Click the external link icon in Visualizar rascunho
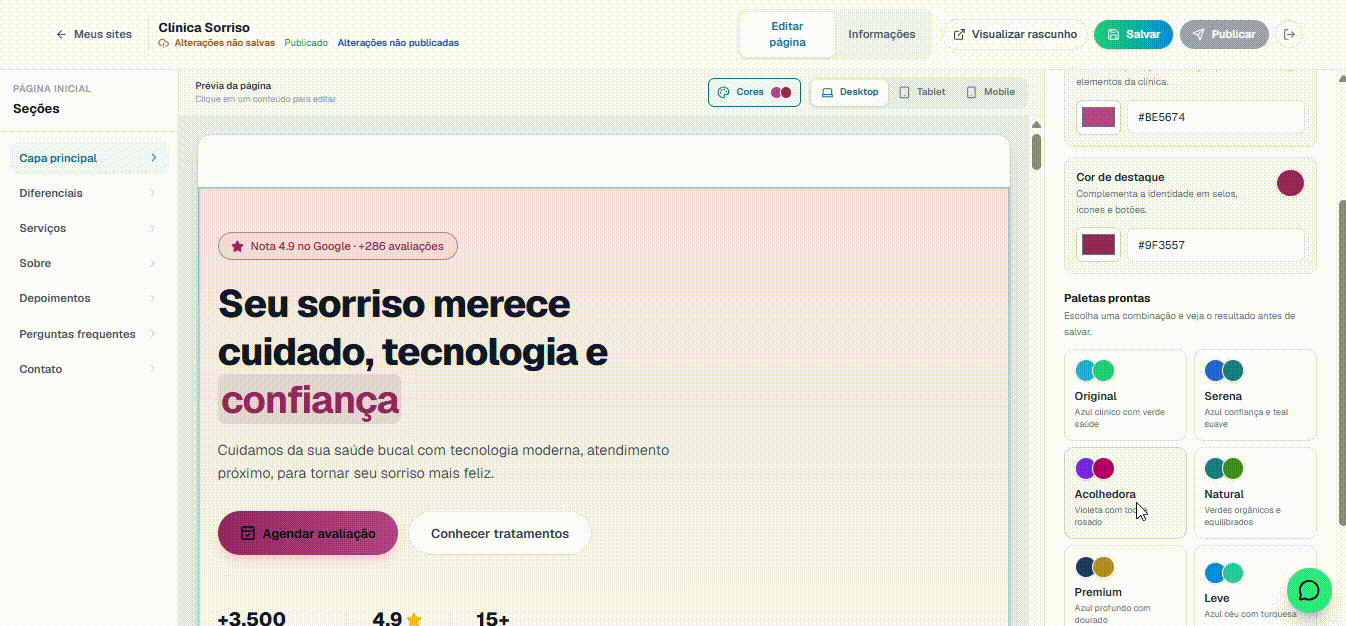 coord(959,34)
